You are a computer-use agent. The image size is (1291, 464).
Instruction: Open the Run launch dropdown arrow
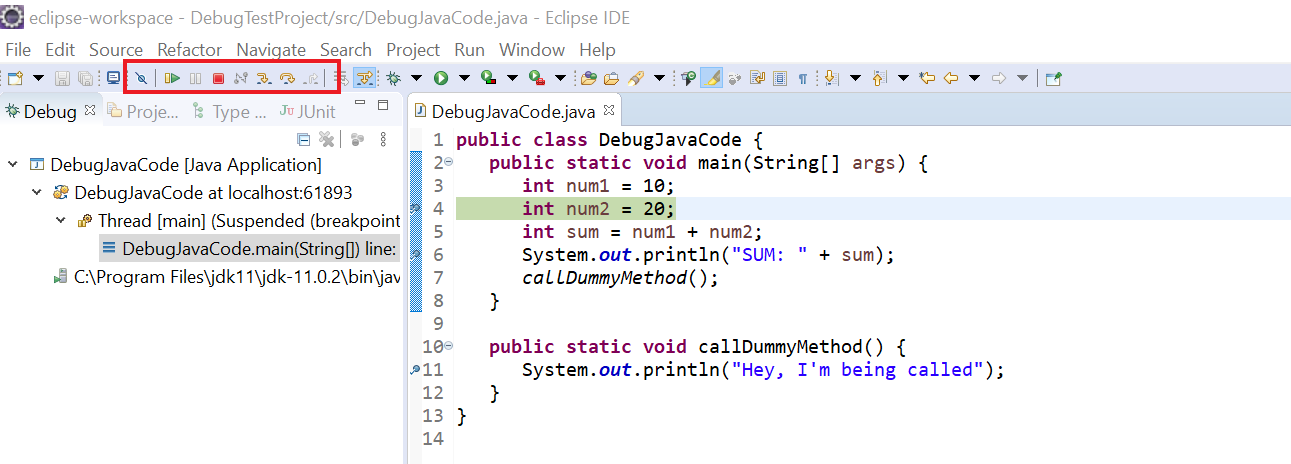tap(464, 77)
